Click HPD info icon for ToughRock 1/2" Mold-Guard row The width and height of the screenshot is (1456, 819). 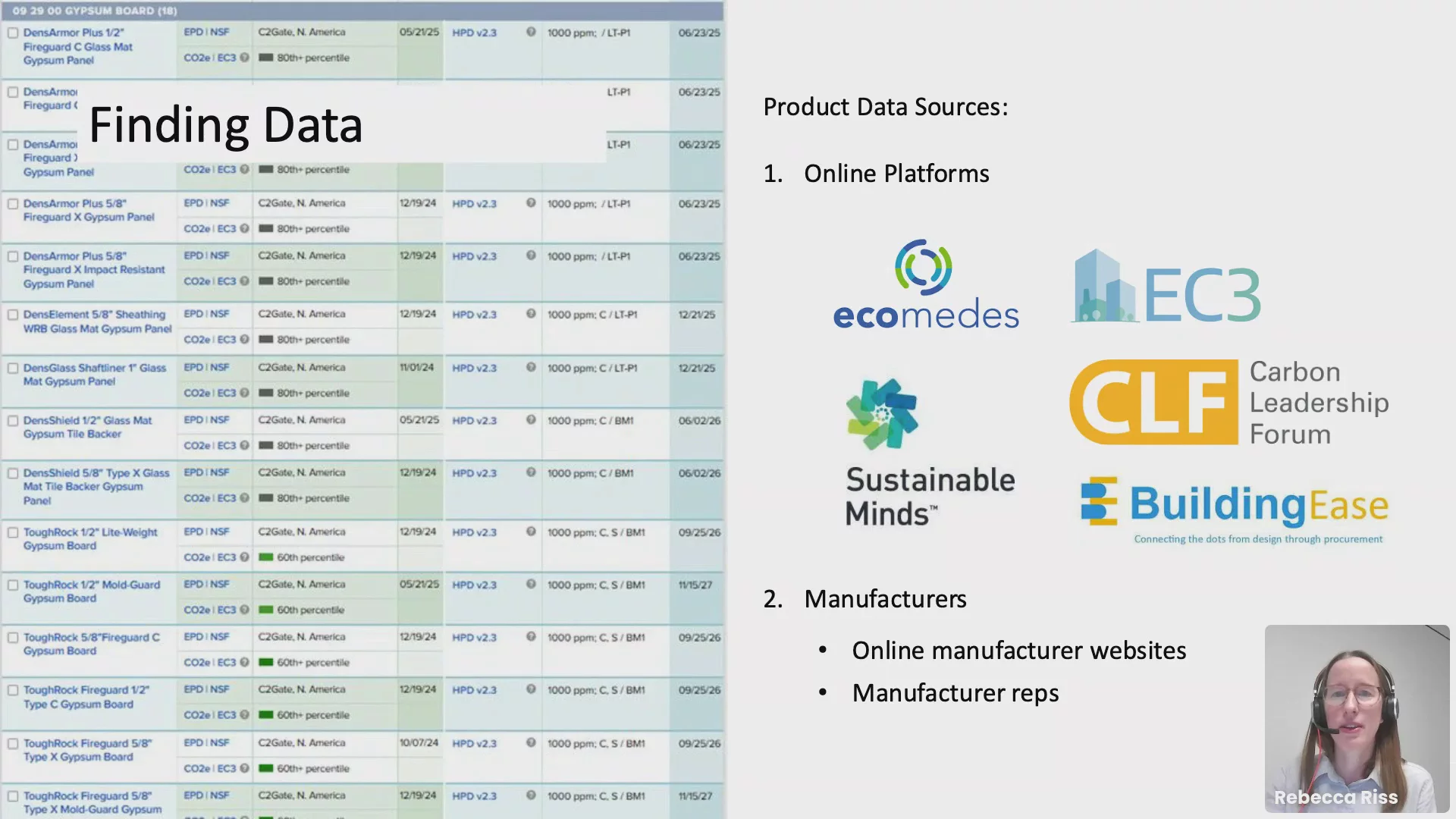531,584
